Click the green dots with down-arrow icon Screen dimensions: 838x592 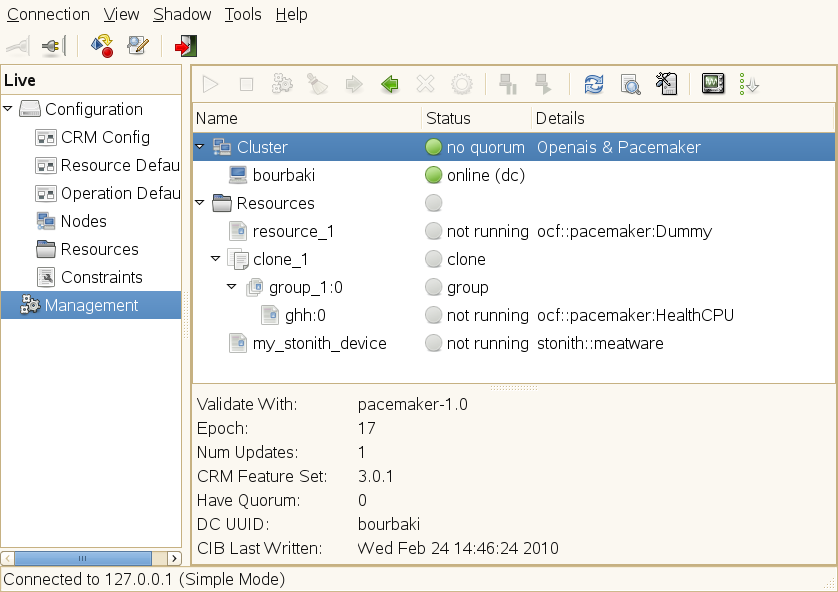click(749, 84)
